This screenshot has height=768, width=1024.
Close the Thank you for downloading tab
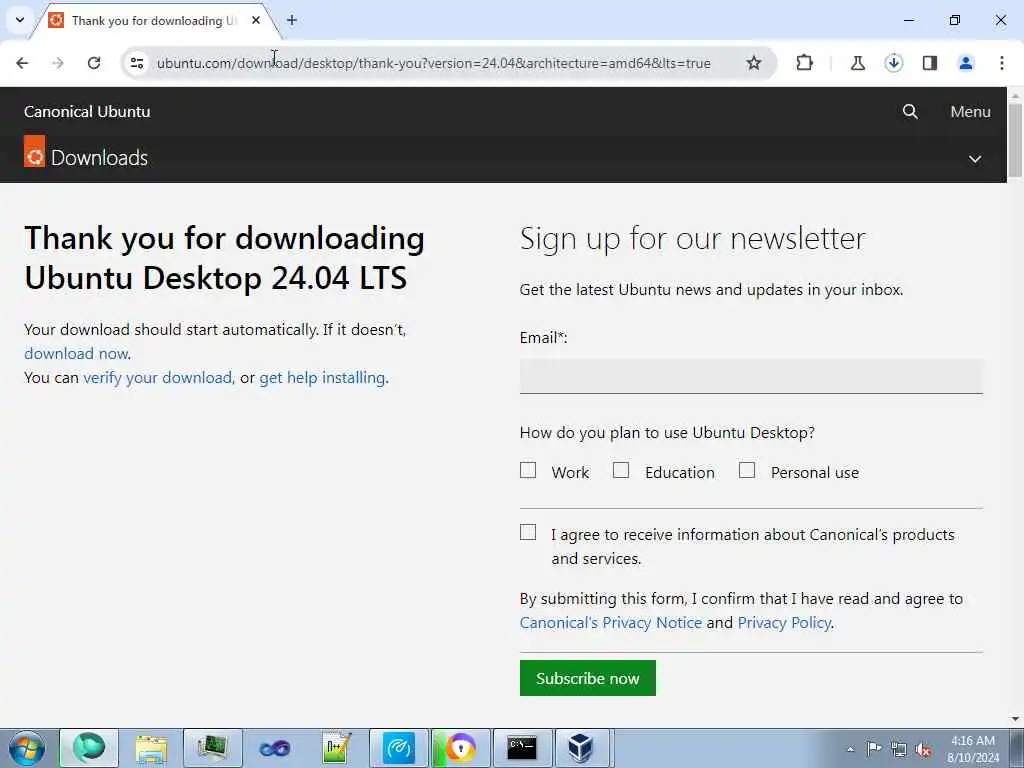256,20
